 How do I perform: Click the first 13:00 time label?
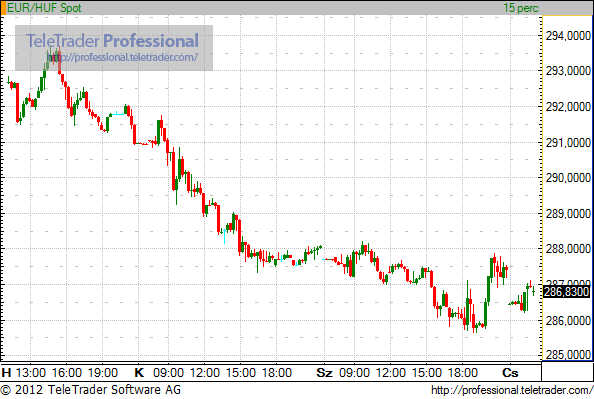(x=31, y=373)
